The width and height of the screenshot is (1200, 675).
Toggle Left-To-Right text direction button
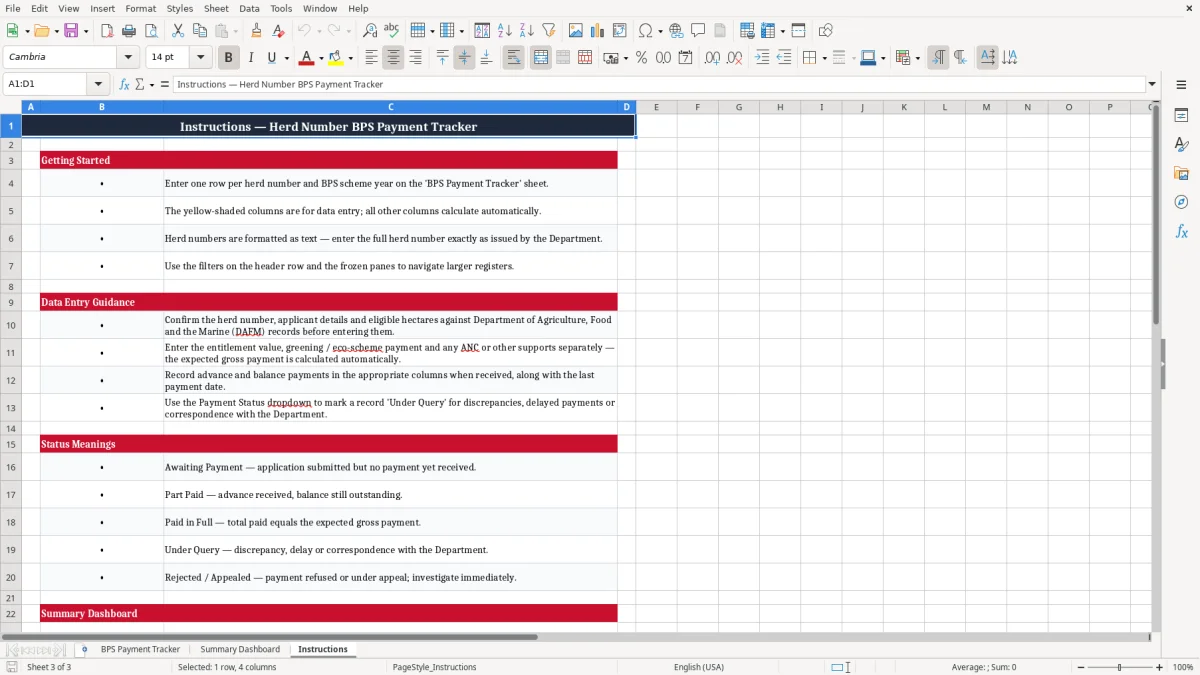click(938, 58)
